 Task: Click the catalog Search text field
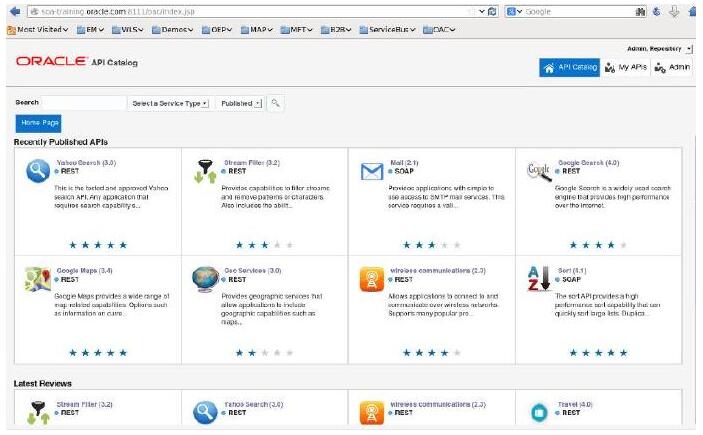pos(84,103)
